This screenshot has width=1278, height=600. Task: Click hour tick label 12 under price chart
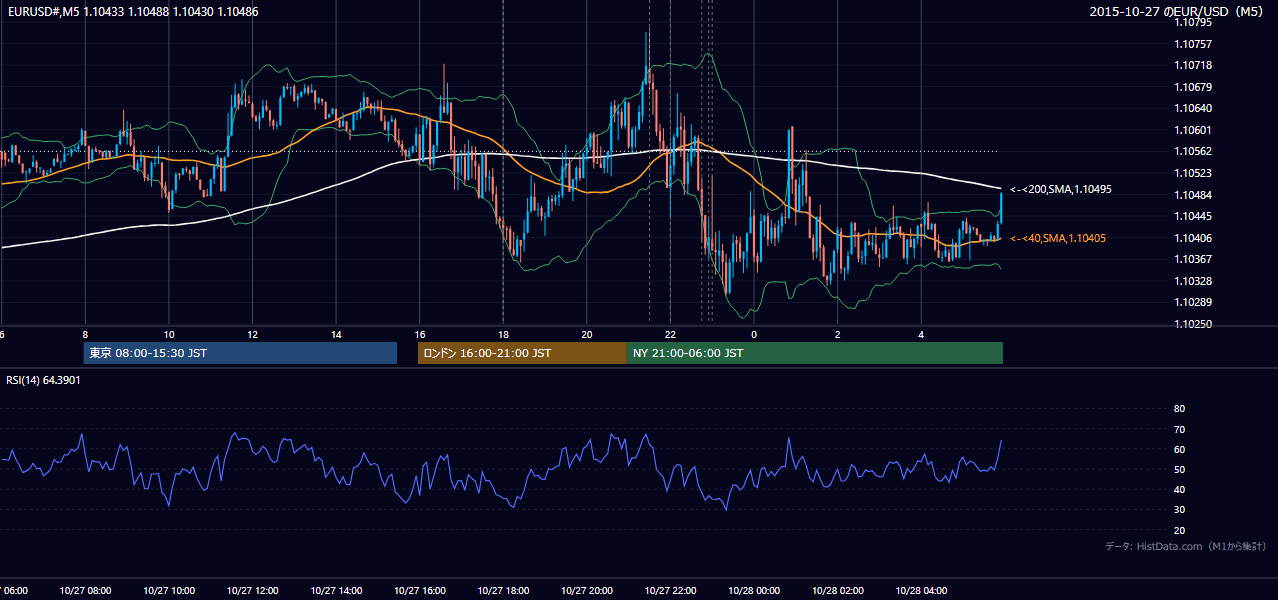[252, 335]
